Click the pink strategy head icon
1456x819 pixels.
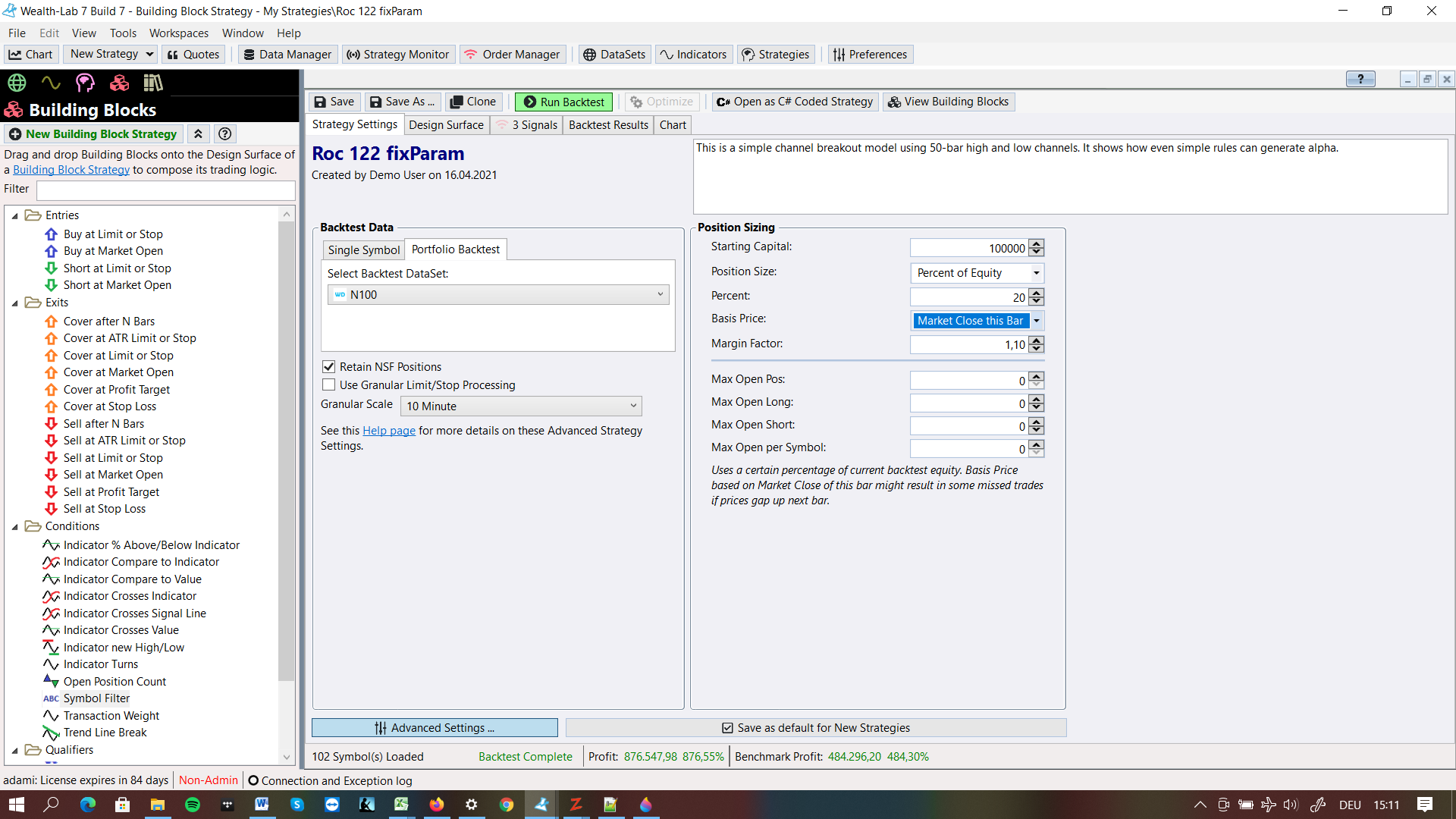pos(85,83)
